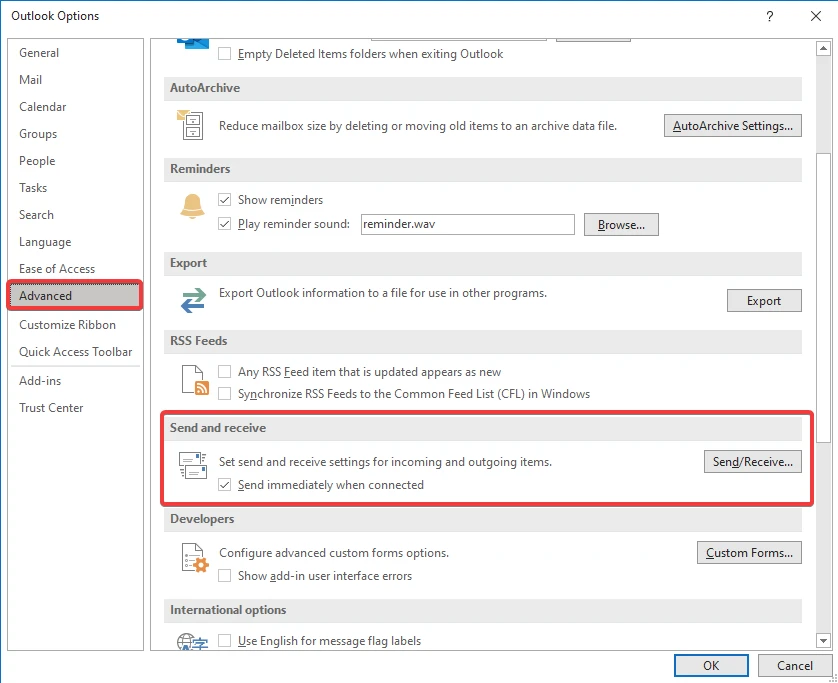Select the Groups category
This screenshot has height=683, width=838.
click(75, 134)
